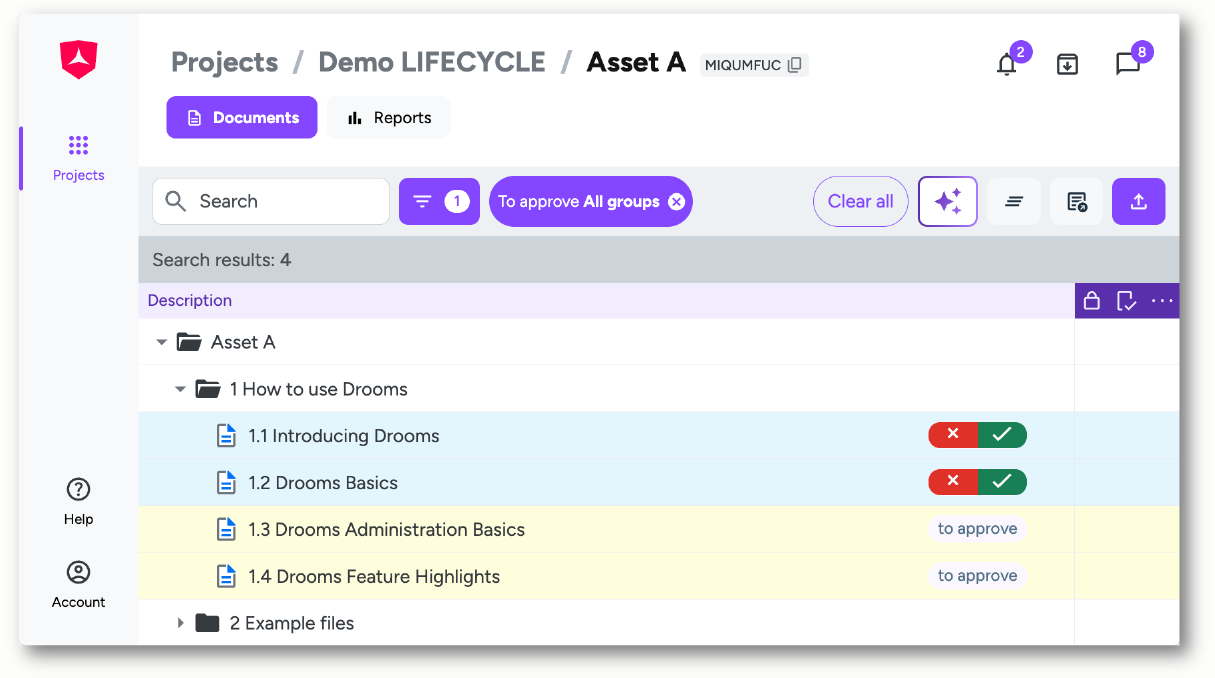
Task: Approve document 1.2 Drooms Basics
Action: tap(1002, 482)
